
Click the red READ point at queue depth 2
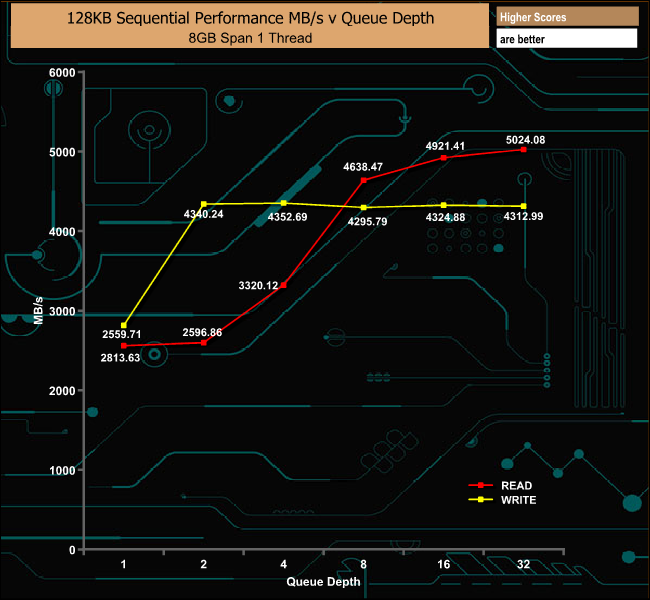(x=204, y=343)
